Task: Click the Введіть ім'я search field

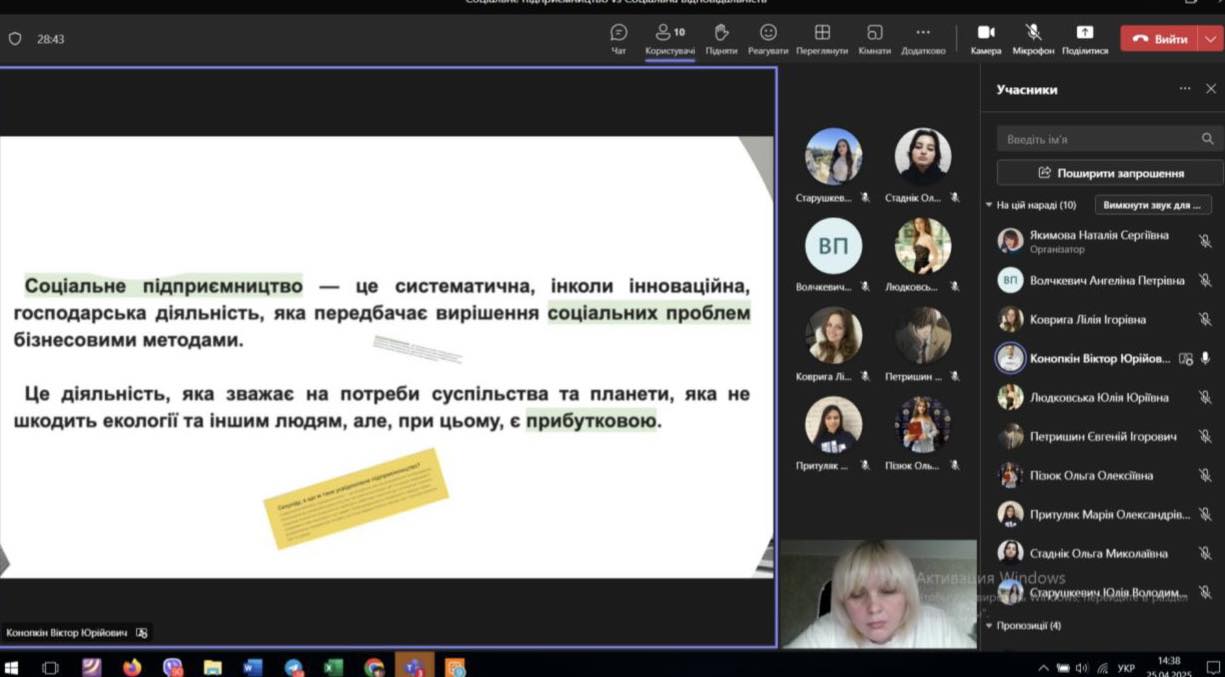Action: pyautogui.click(x=1108, y=139)
